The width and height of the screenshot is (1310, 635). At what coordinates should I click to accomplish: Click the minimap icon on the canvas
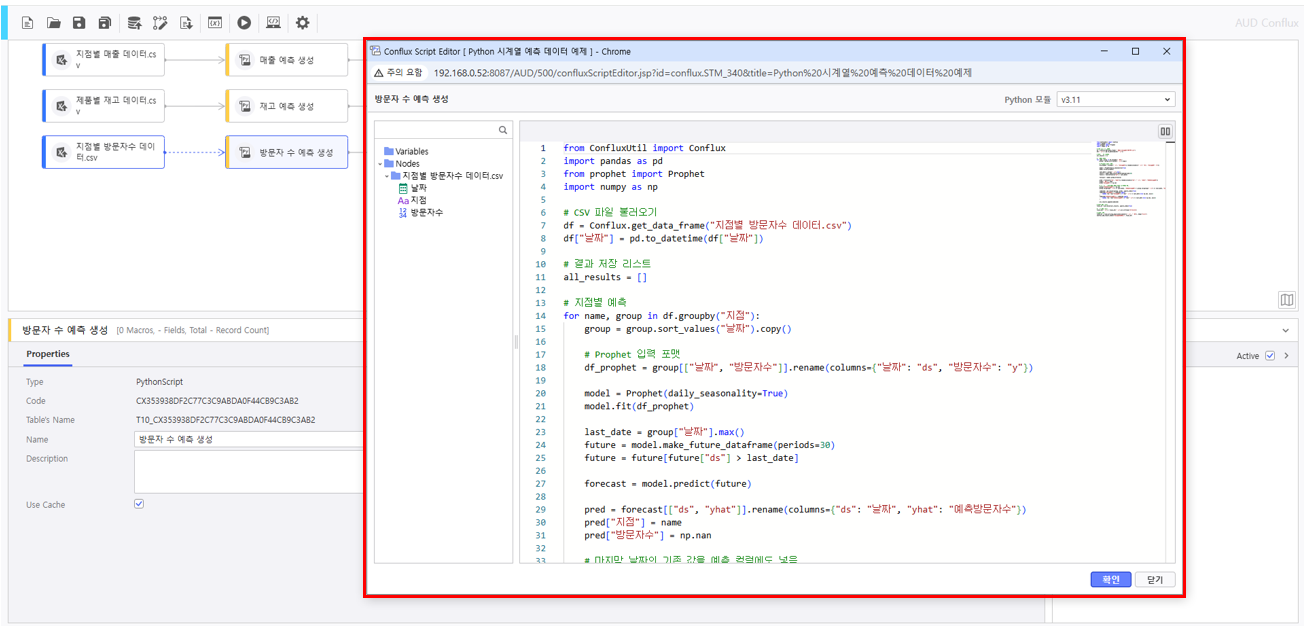1286,300
